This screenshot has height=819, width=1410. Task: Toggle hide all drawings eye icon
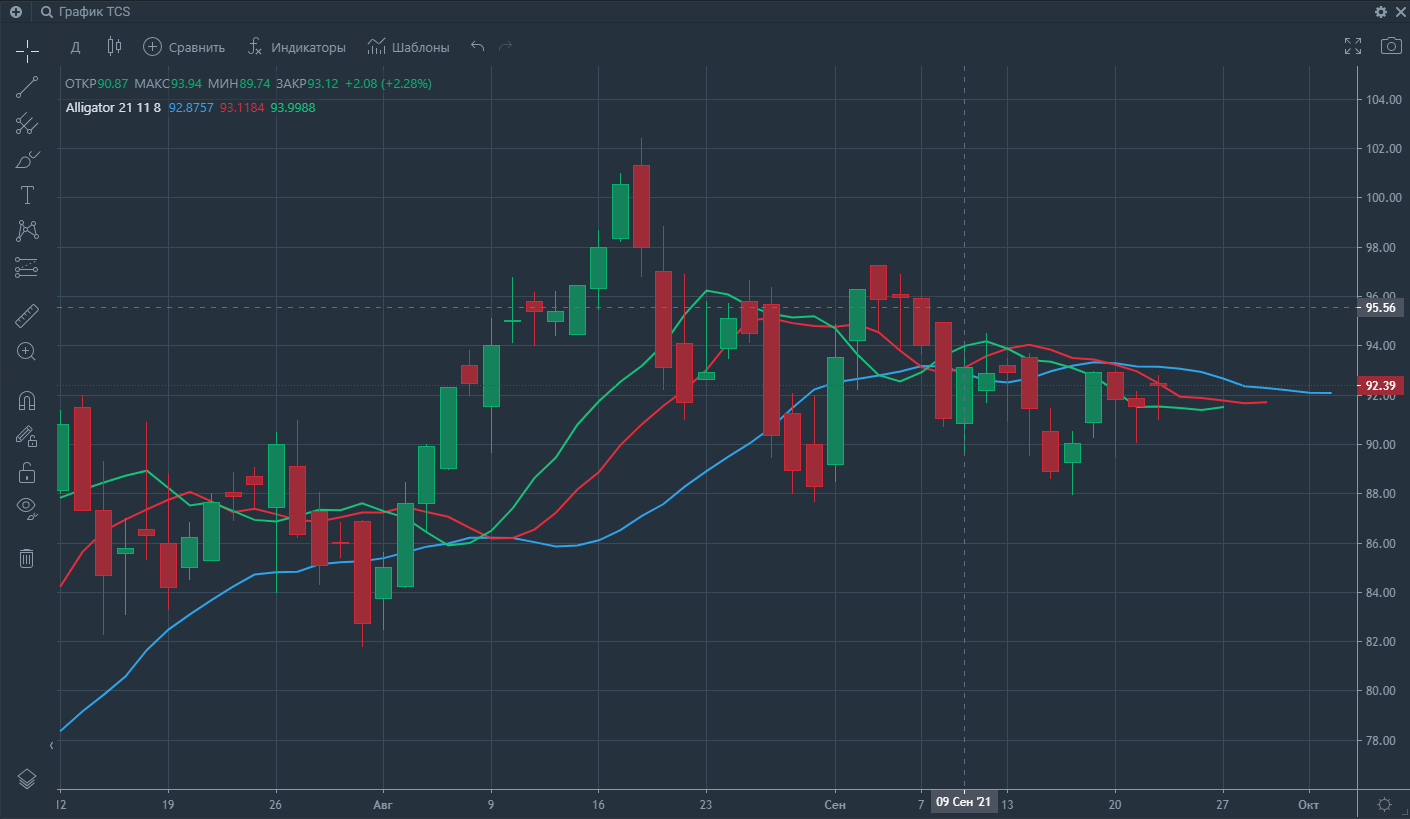tap(27, 508)
